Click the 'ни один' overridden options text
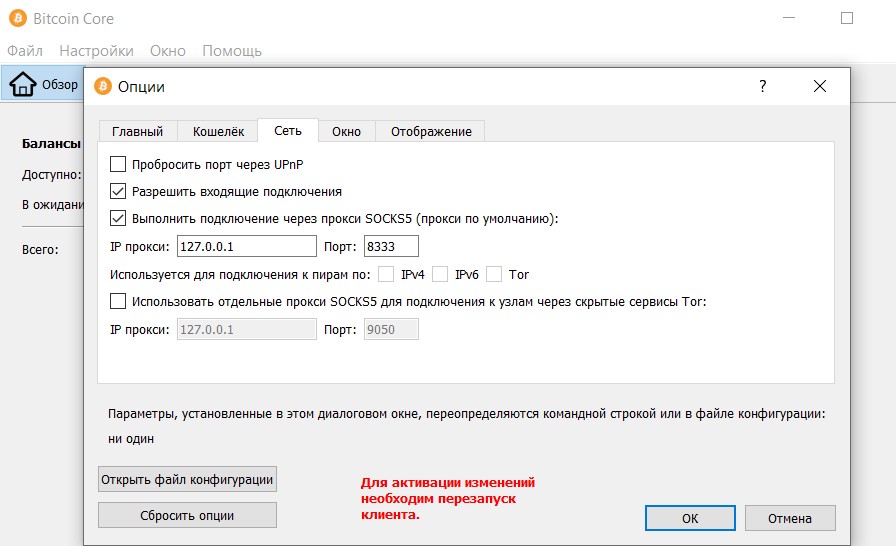Screen dimensions: 896x546 (x=131, y=439)
